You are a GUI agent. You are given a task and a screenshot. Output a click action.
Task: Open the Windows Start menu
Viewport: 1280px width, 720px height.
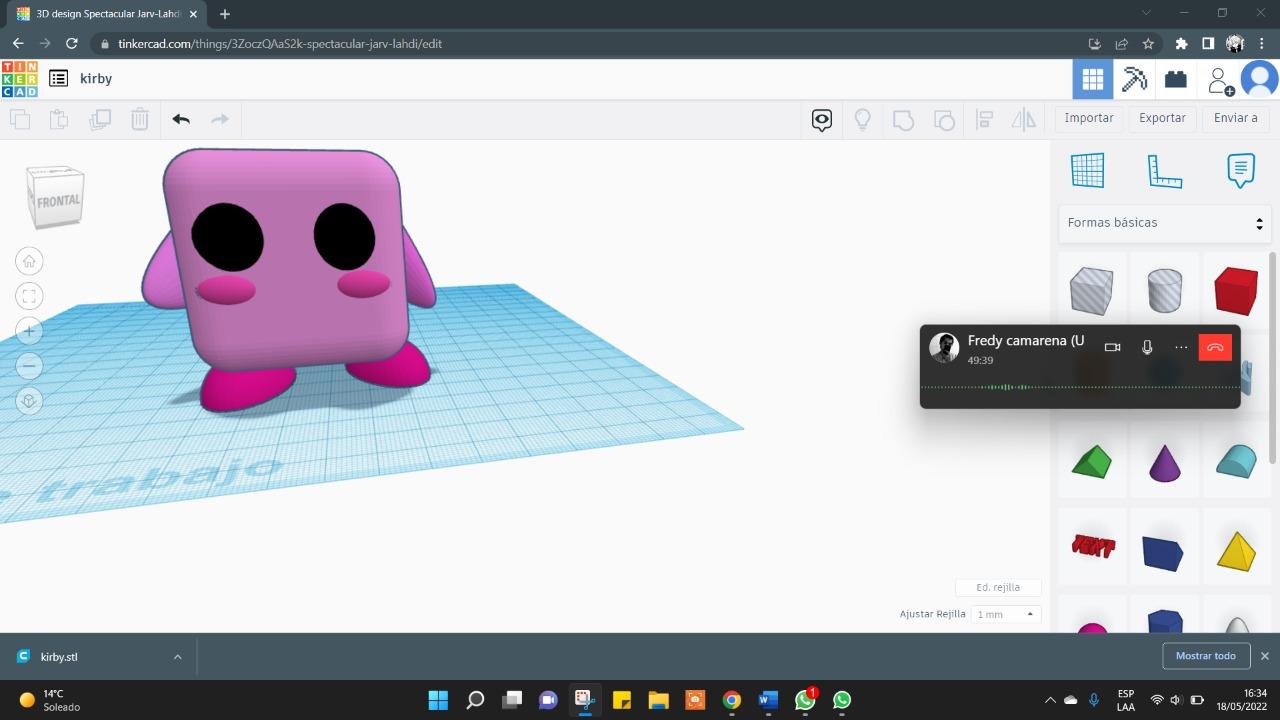point(438,700)
